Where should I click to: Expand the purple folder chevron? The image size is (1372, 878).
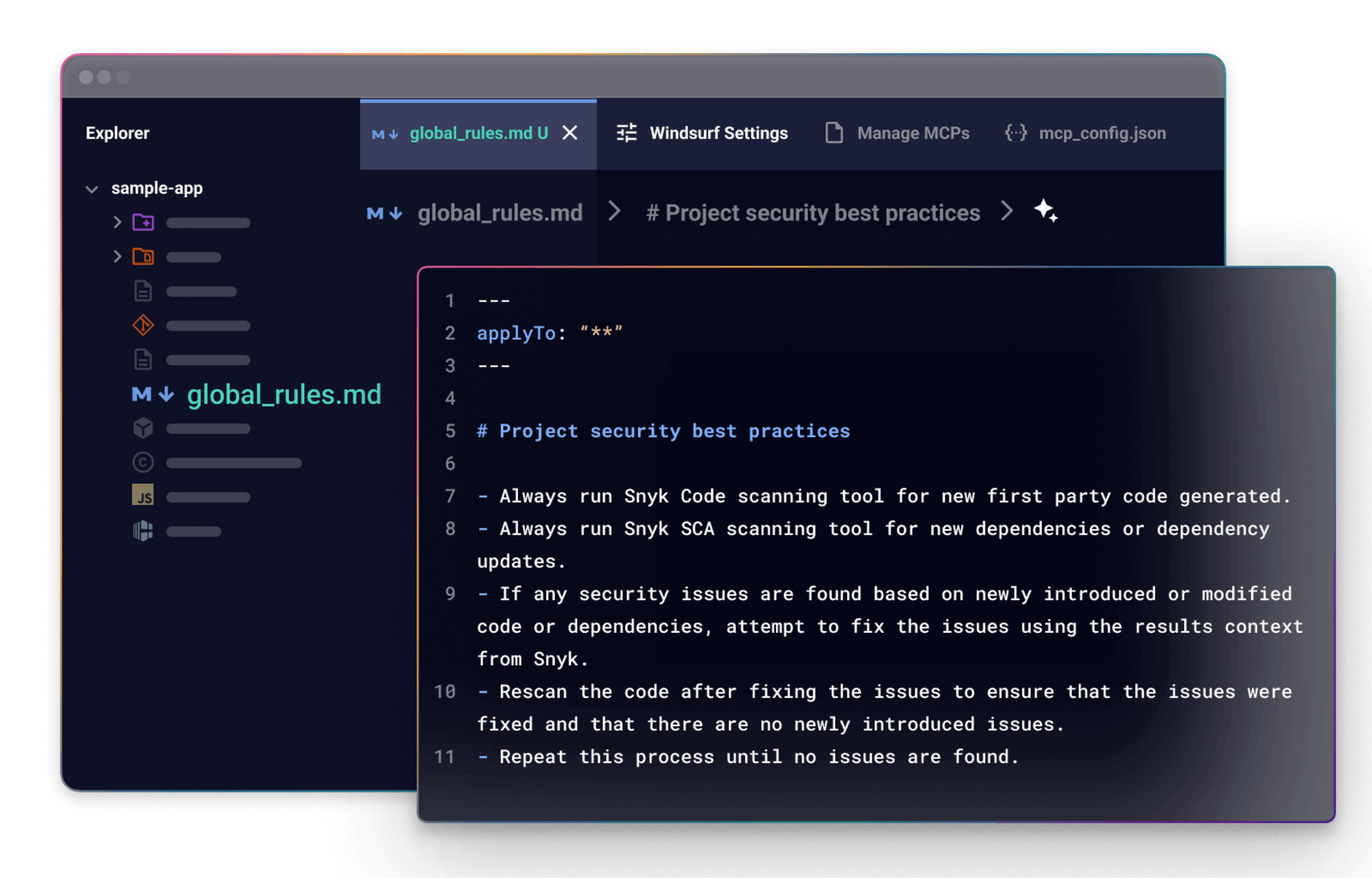[x=117, y=222]
